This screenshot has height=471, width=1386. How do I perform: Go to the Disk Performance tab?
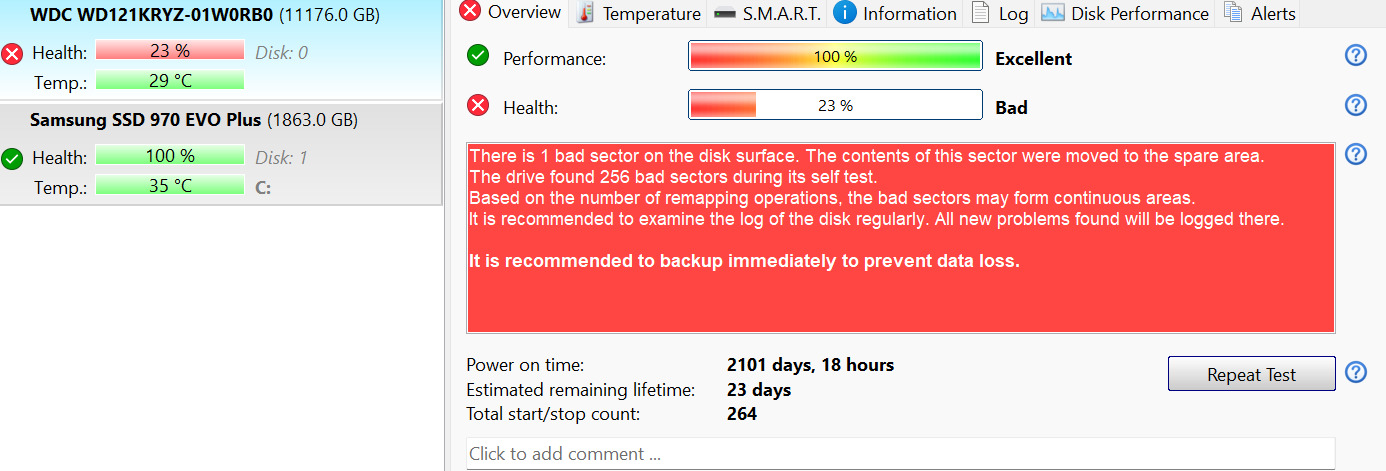click(x=1125, y=13)
